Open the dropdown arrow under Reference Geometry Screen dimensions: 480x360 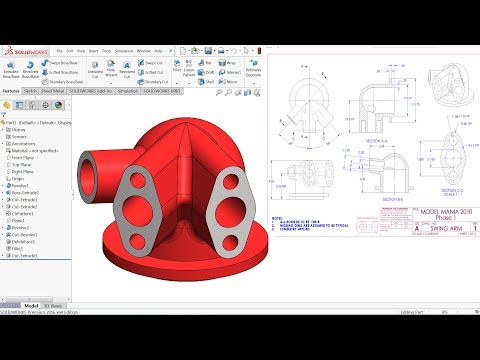[x=253, y=83]
